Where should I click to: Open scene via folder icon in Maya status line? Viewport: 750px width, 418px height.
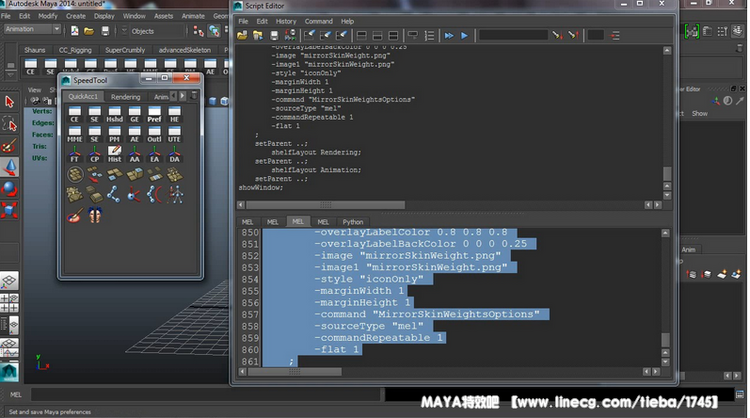(89, 31)
